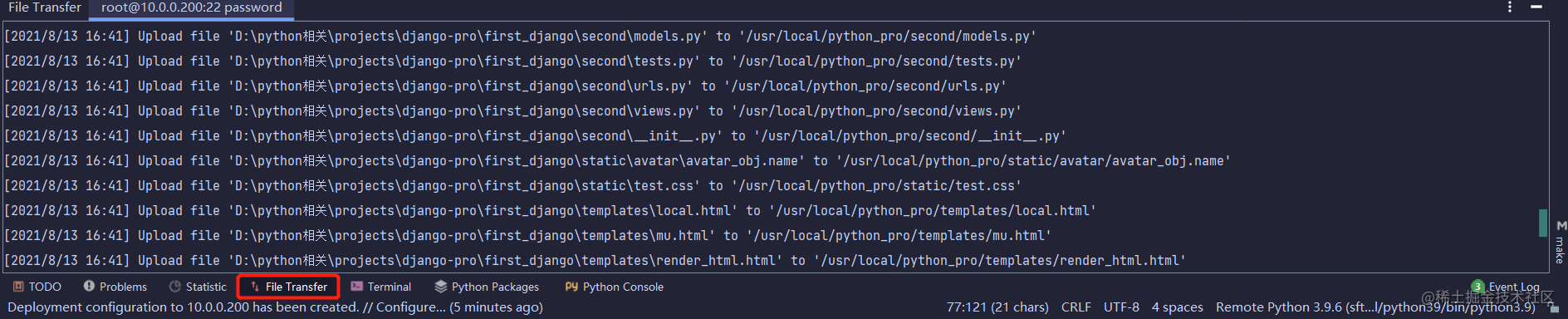The width and height of the screenshot is (1568, 319).
Task: Open the 4 spaces indent settings
Action: point(1177,307)
